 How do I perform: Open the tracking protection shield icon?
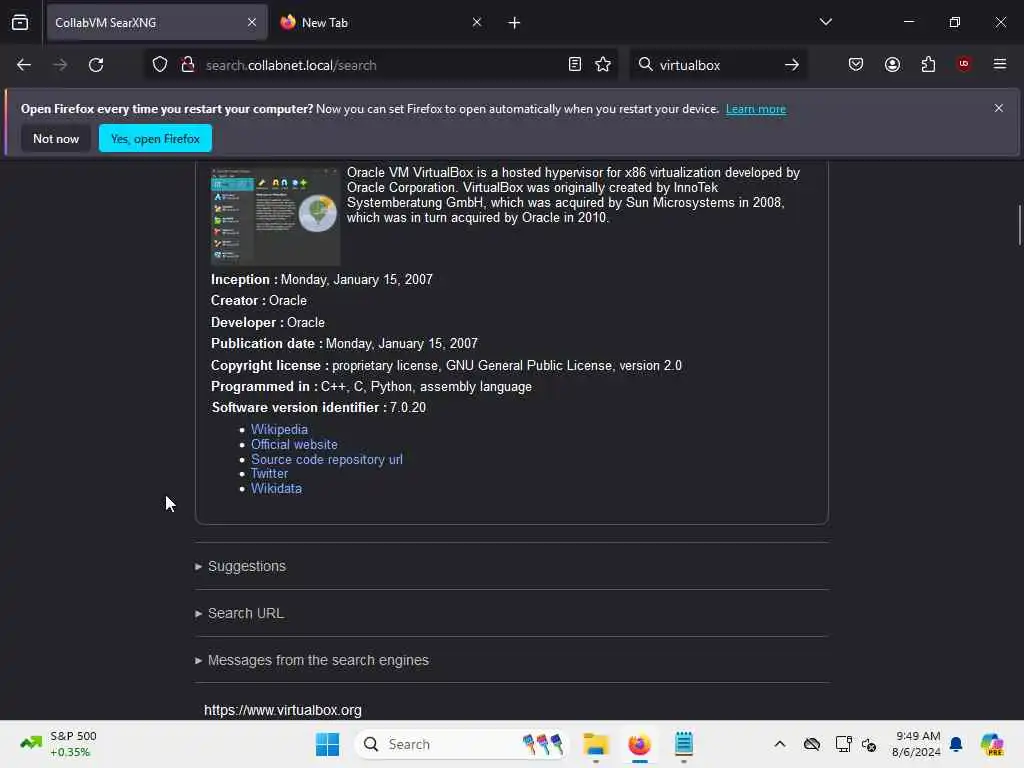[x=160, y=65]
